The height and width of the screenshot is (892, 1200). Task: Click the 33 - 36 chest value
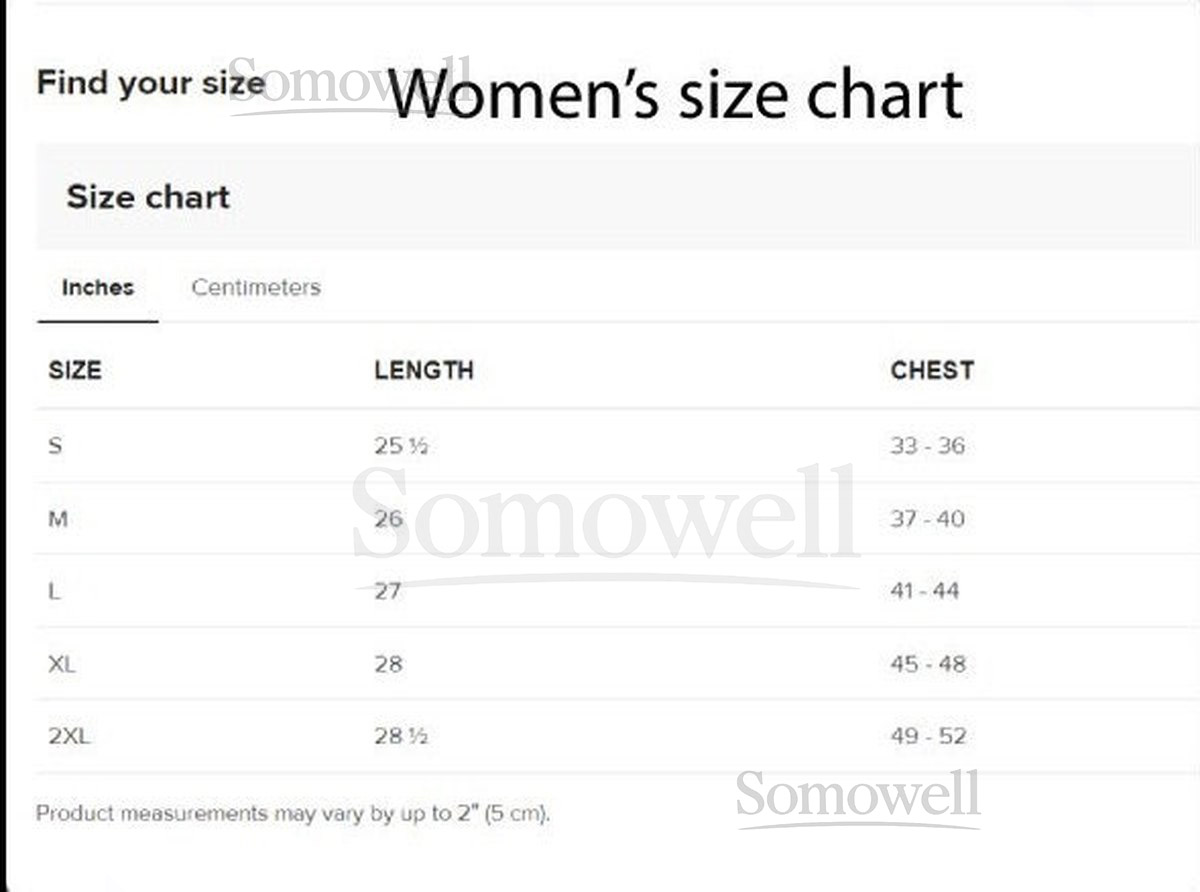pos(928,446)
